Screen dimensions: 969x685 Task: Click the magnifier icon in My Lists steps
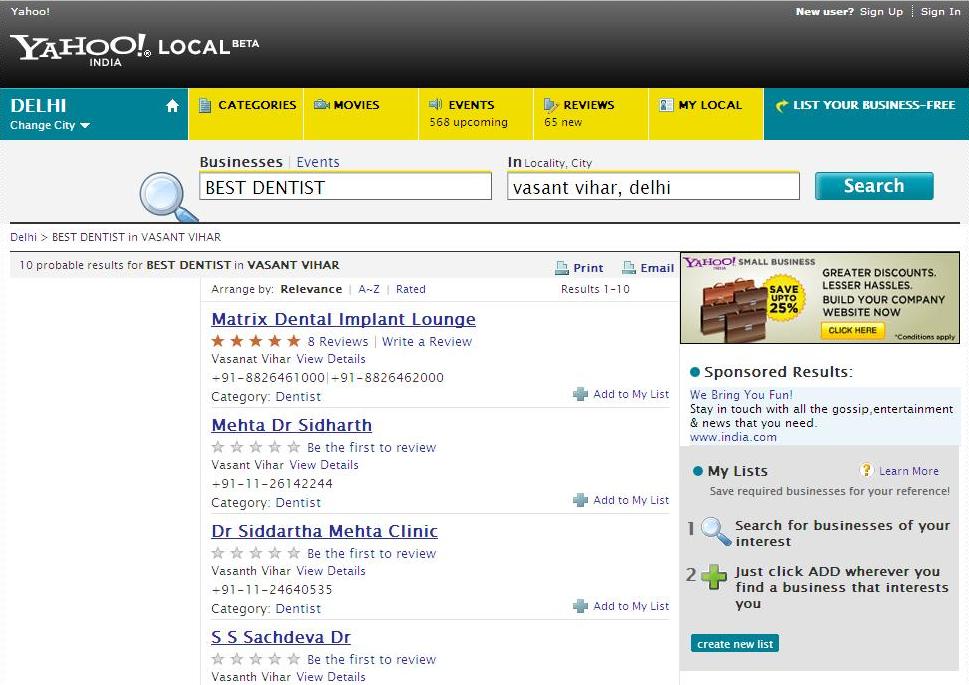716,531
